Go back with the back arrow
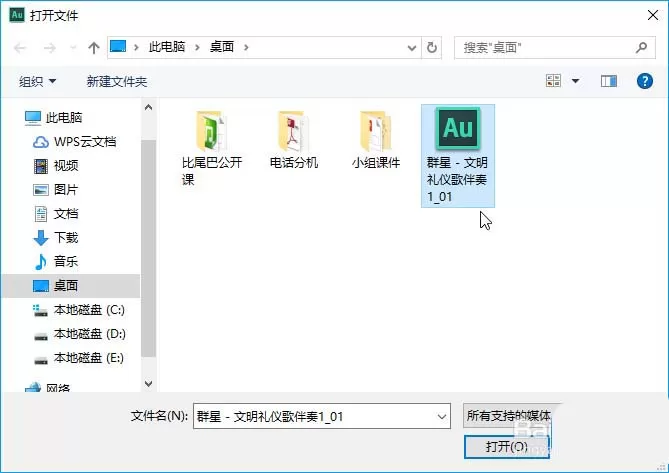 pyautogui.click(x=20, y=48)
